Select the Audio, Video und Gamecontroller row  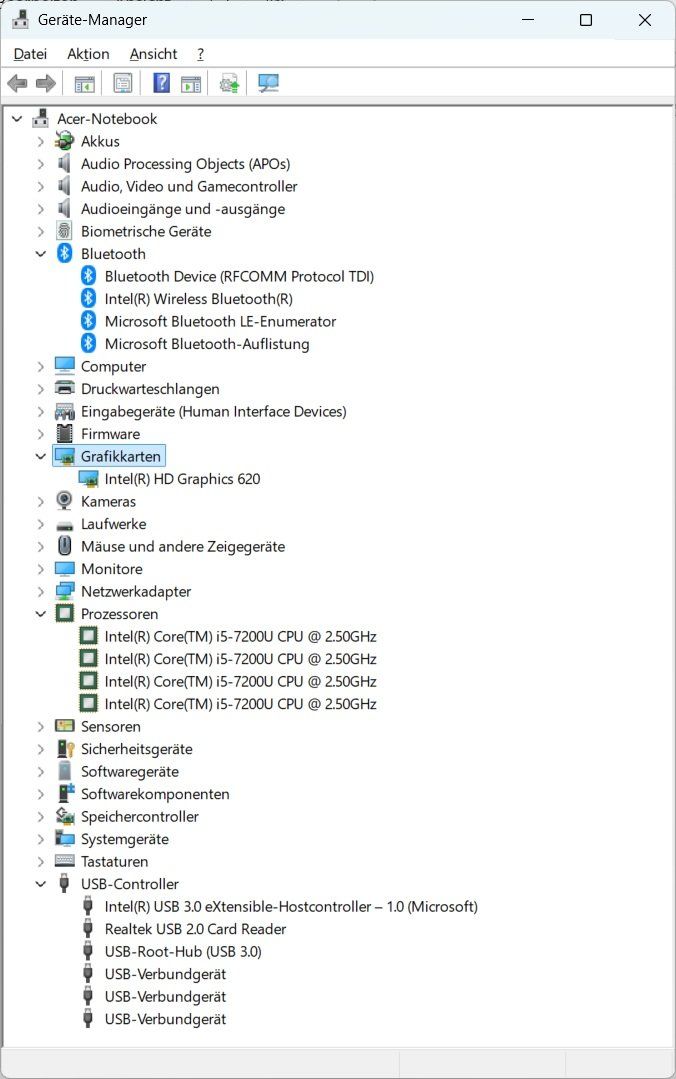(x=189, y=186)
